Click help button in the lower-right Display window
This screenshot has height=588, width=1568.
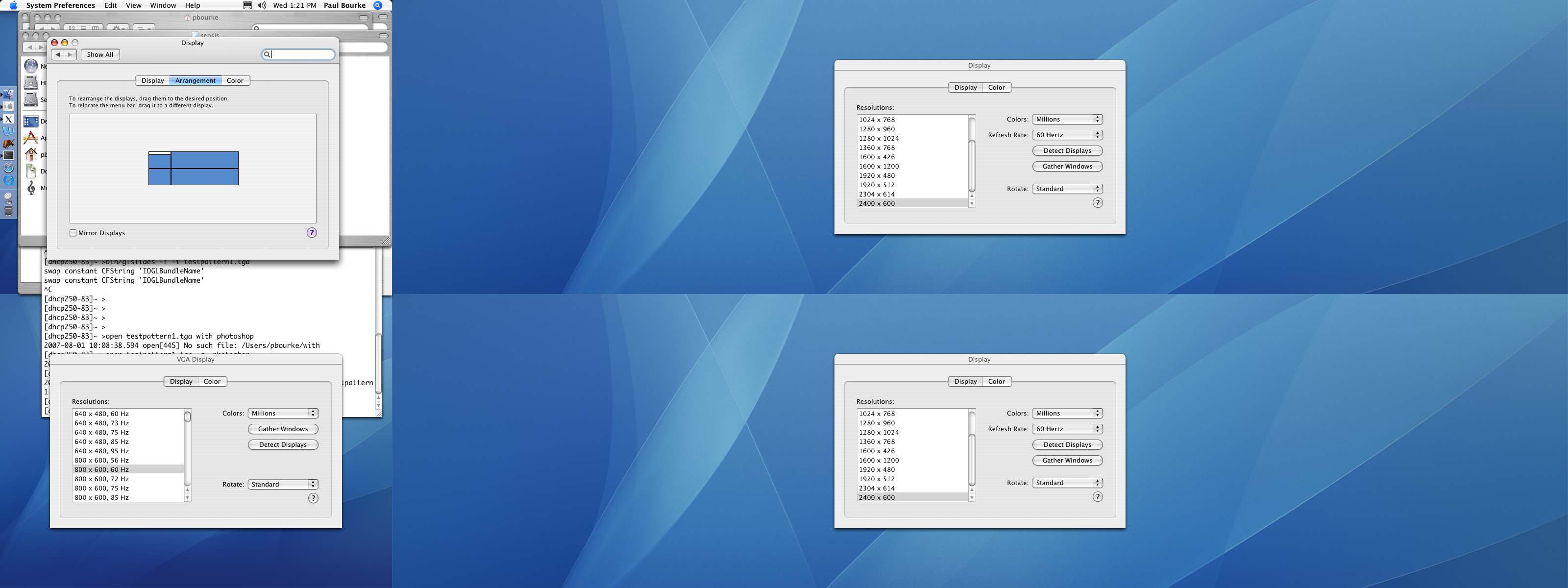(1098, 497)
